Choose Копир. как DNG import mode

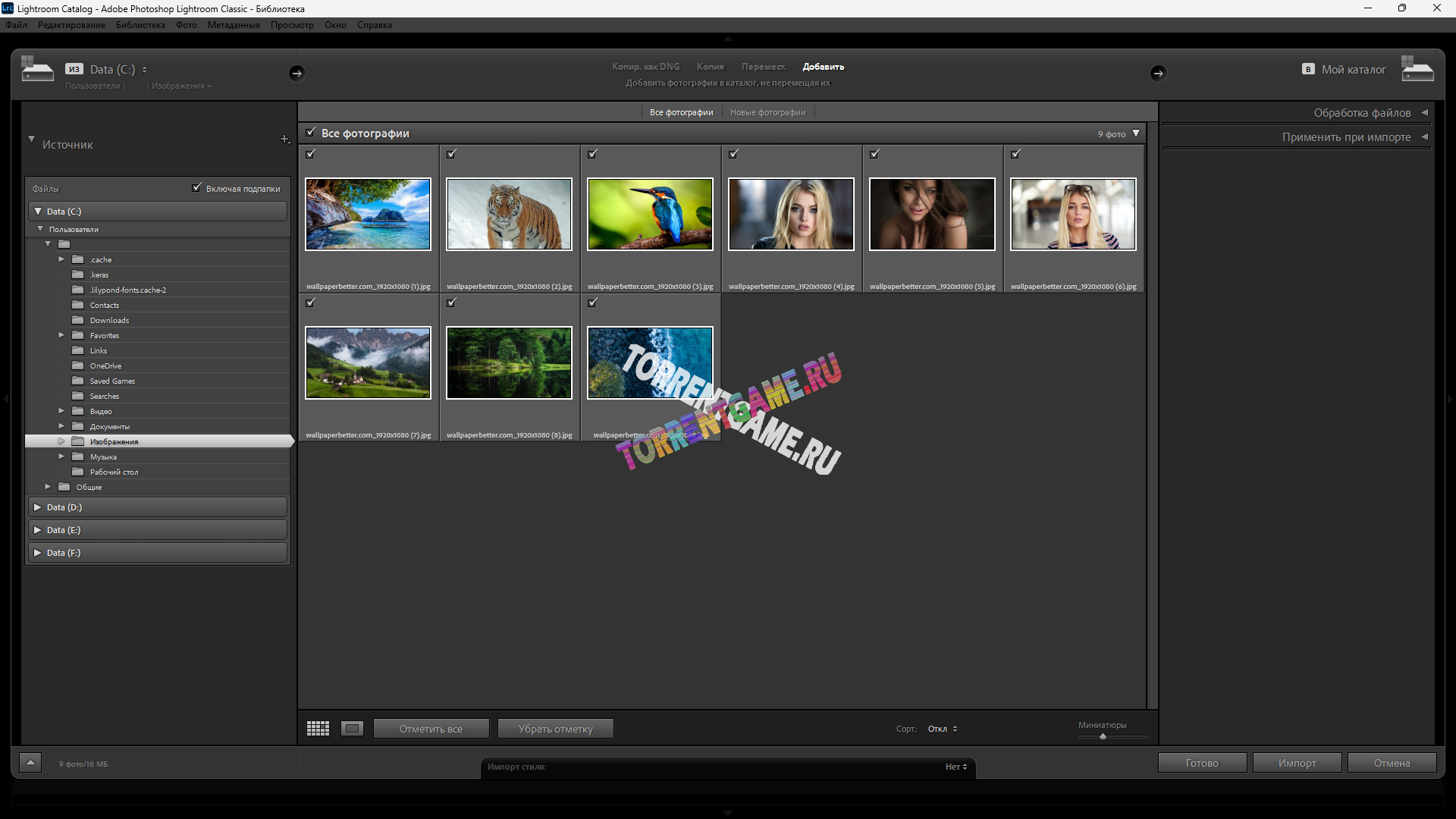click(646, 67)
